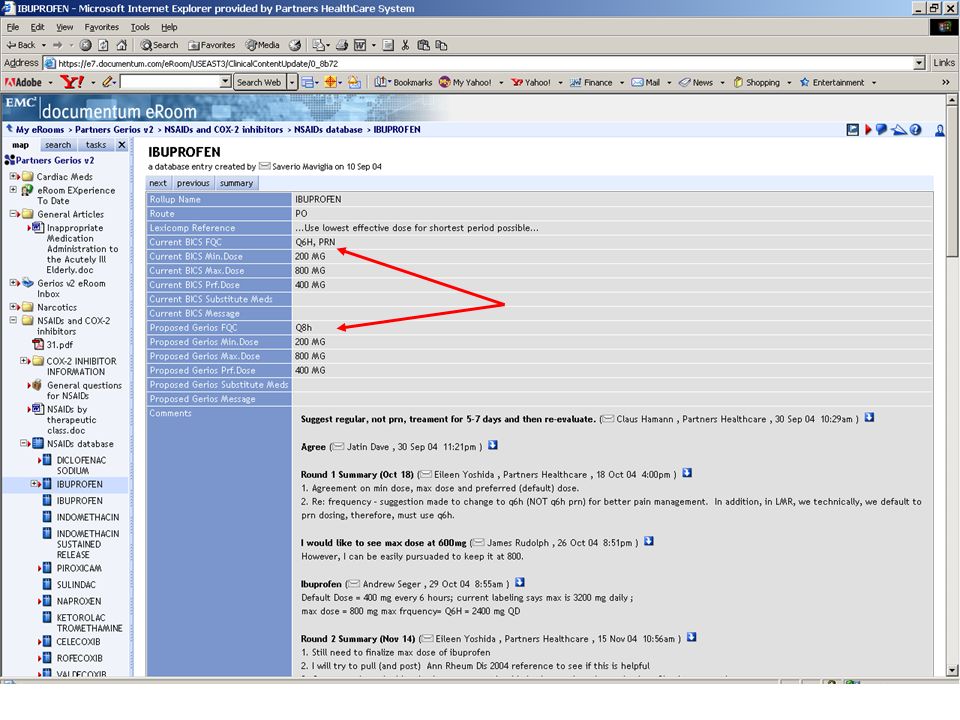Open Yahoo Bookmarks toolbar button
This screenshot has height=720, width=960.
click(x=403, y=83)
